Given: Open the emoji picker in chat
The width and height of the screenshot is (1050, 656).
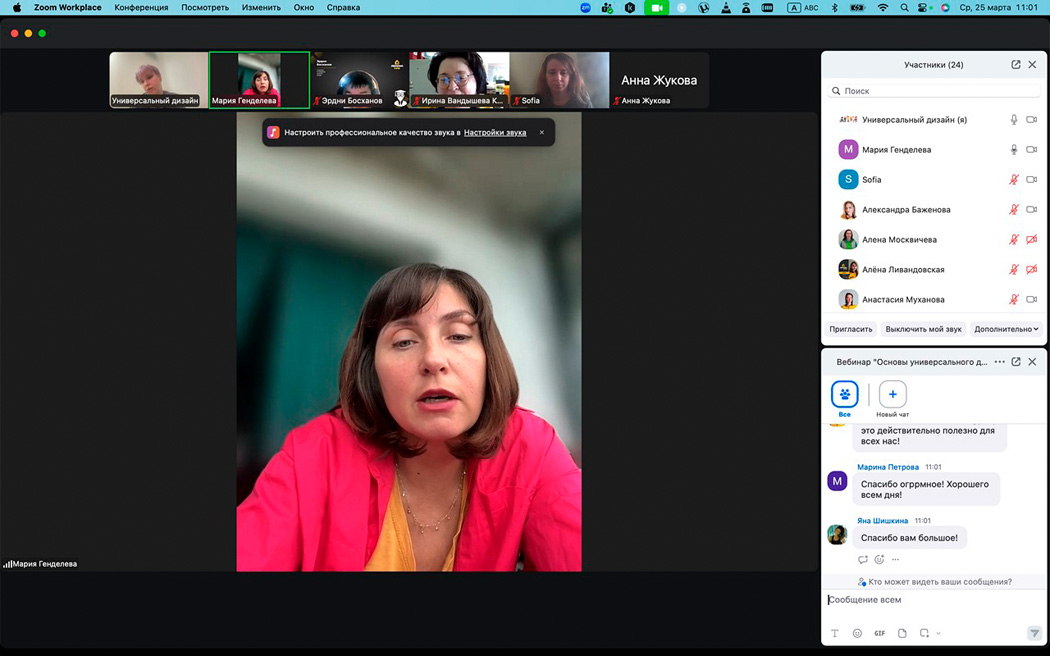Looking at the screenshot, I should (x=857, y=633).
